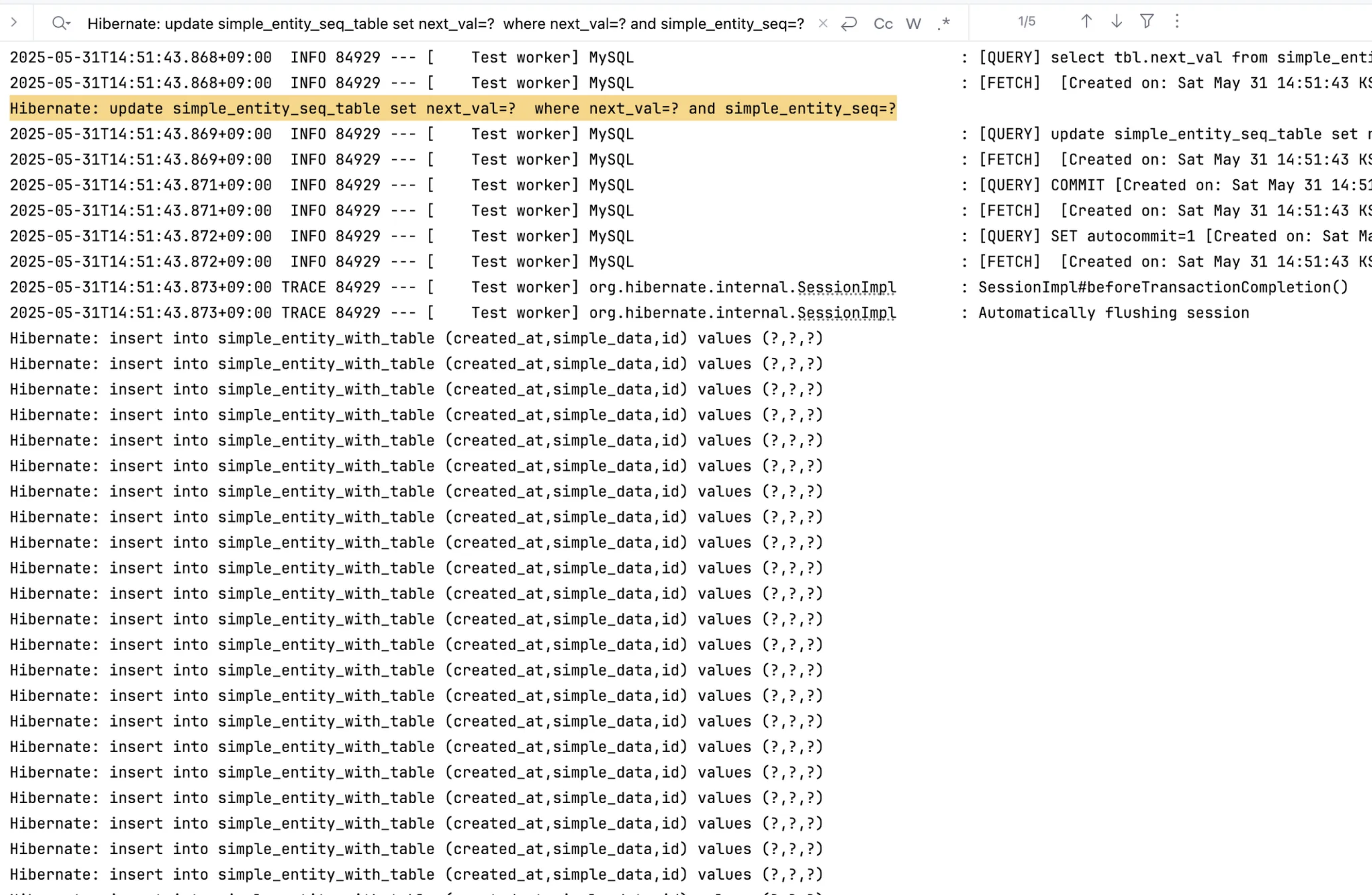Expand the replace field chevron

pos(14,23)
